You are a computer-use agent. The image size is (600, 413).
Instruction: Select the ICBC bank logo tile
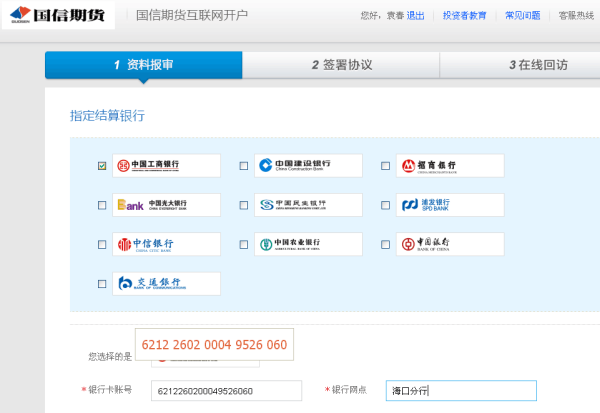pyautogui.click(x=166, y=166)
